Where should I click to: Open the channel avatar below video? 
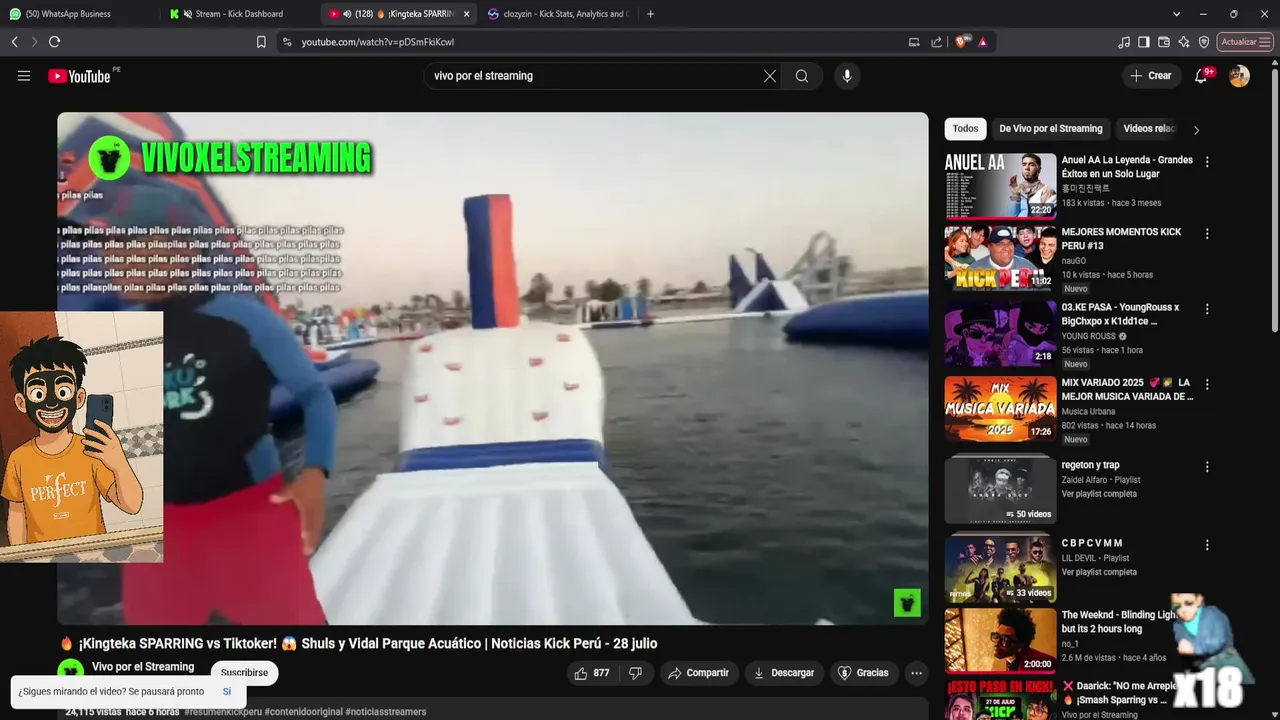pos(70,672)
